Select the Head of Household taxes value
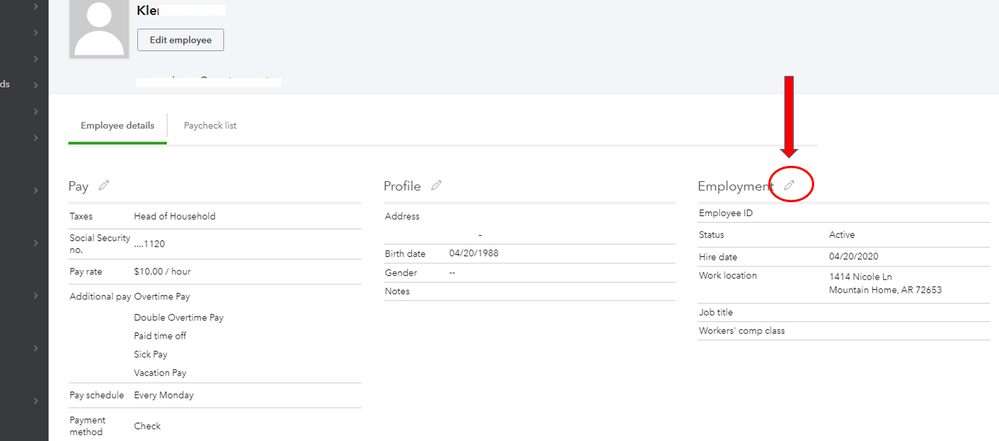 coord(175,216)
